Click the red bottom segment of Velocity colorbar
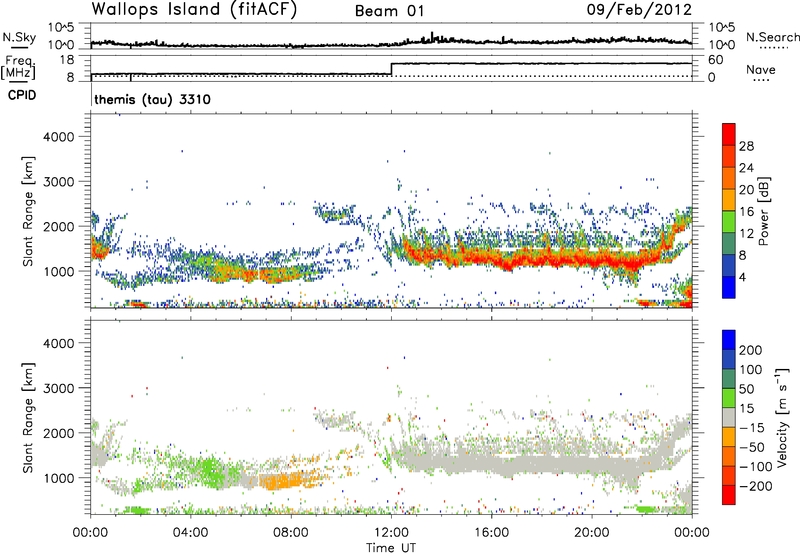The width and height of the screenshot is (800, 554). [x=729, y=495]
